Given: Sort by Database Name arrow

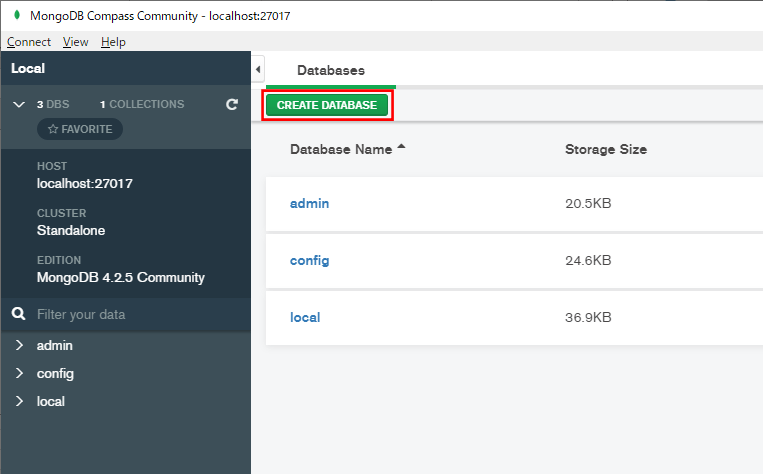Looking at the screenshot, I should point(401,146).
